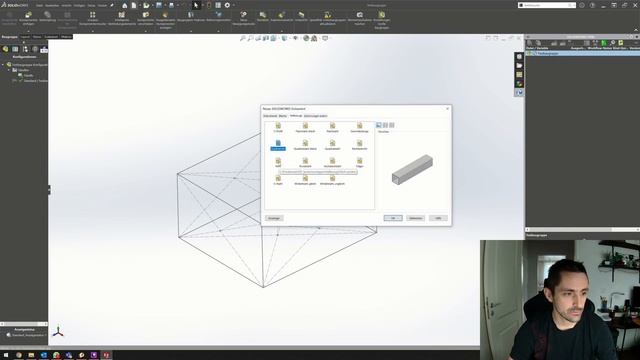640x360 pixels.
Task: Click the SOLIDWORKS Home icon in top bar
Action: click(124, 5)
